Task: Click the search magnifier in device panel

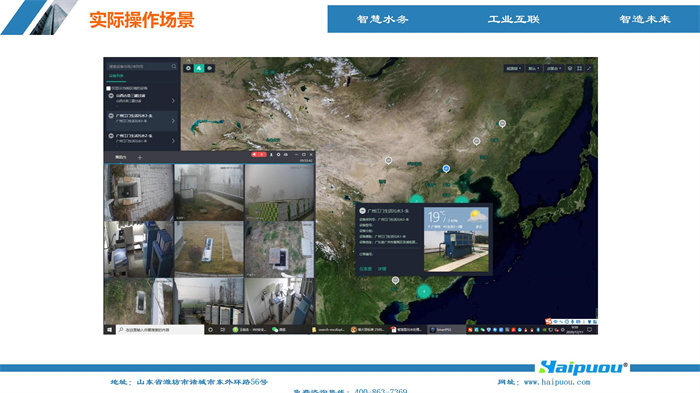Action: tap(174, 67)
